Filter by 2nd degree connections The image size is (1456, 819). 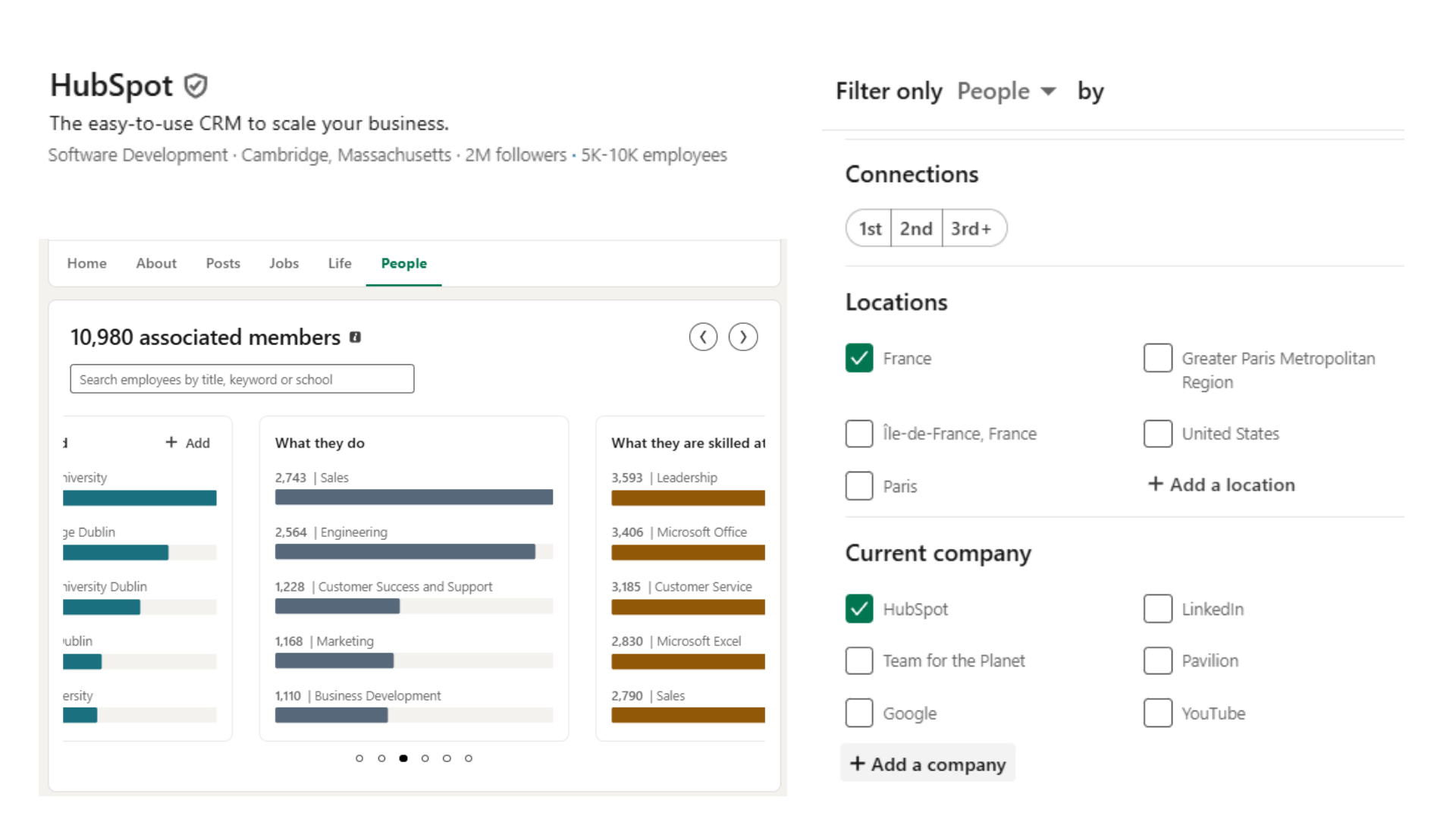coord(916,228)
